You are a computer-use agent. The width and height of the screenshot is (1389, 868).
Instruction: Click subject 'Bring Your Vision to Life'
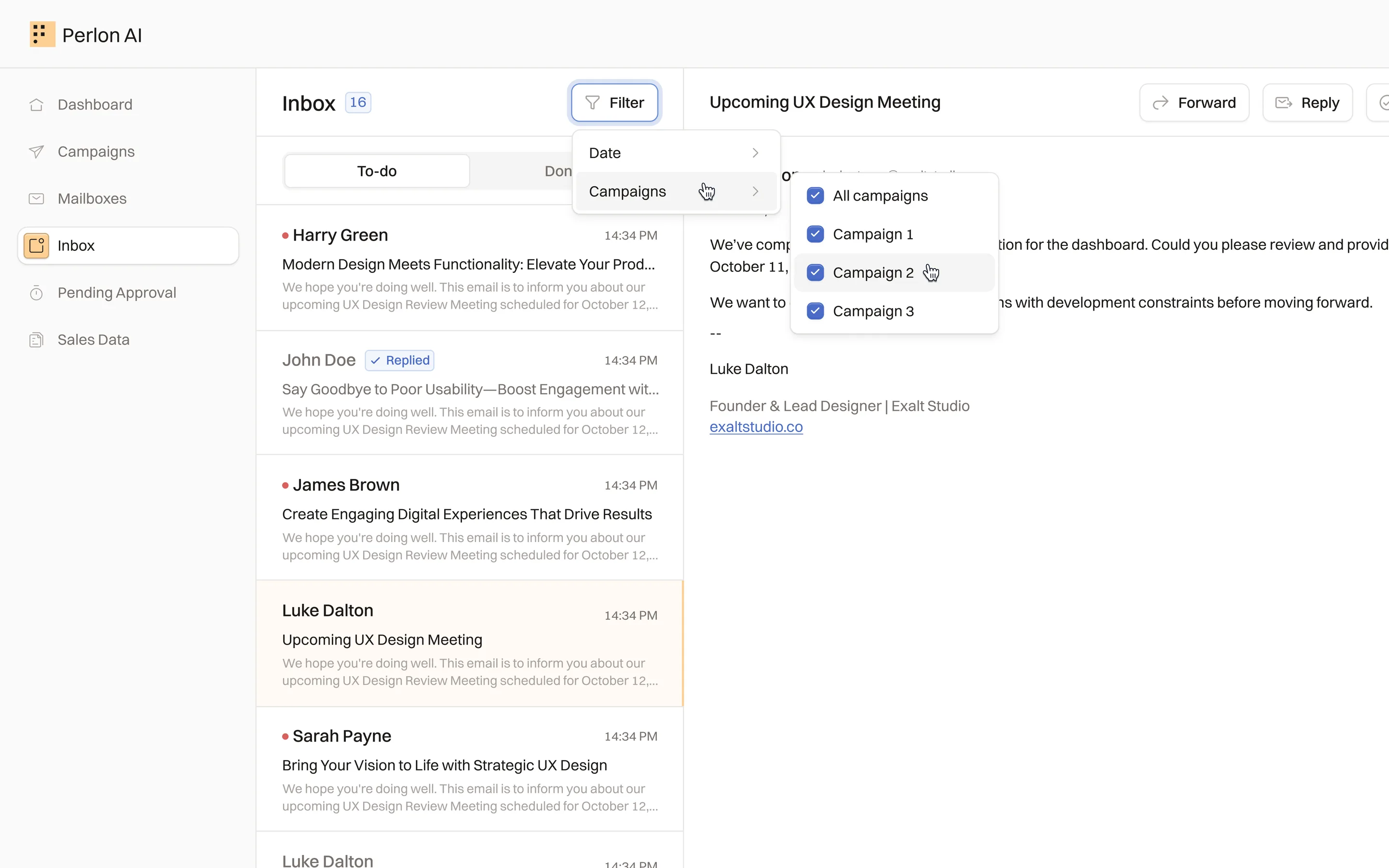coord(444,766)
